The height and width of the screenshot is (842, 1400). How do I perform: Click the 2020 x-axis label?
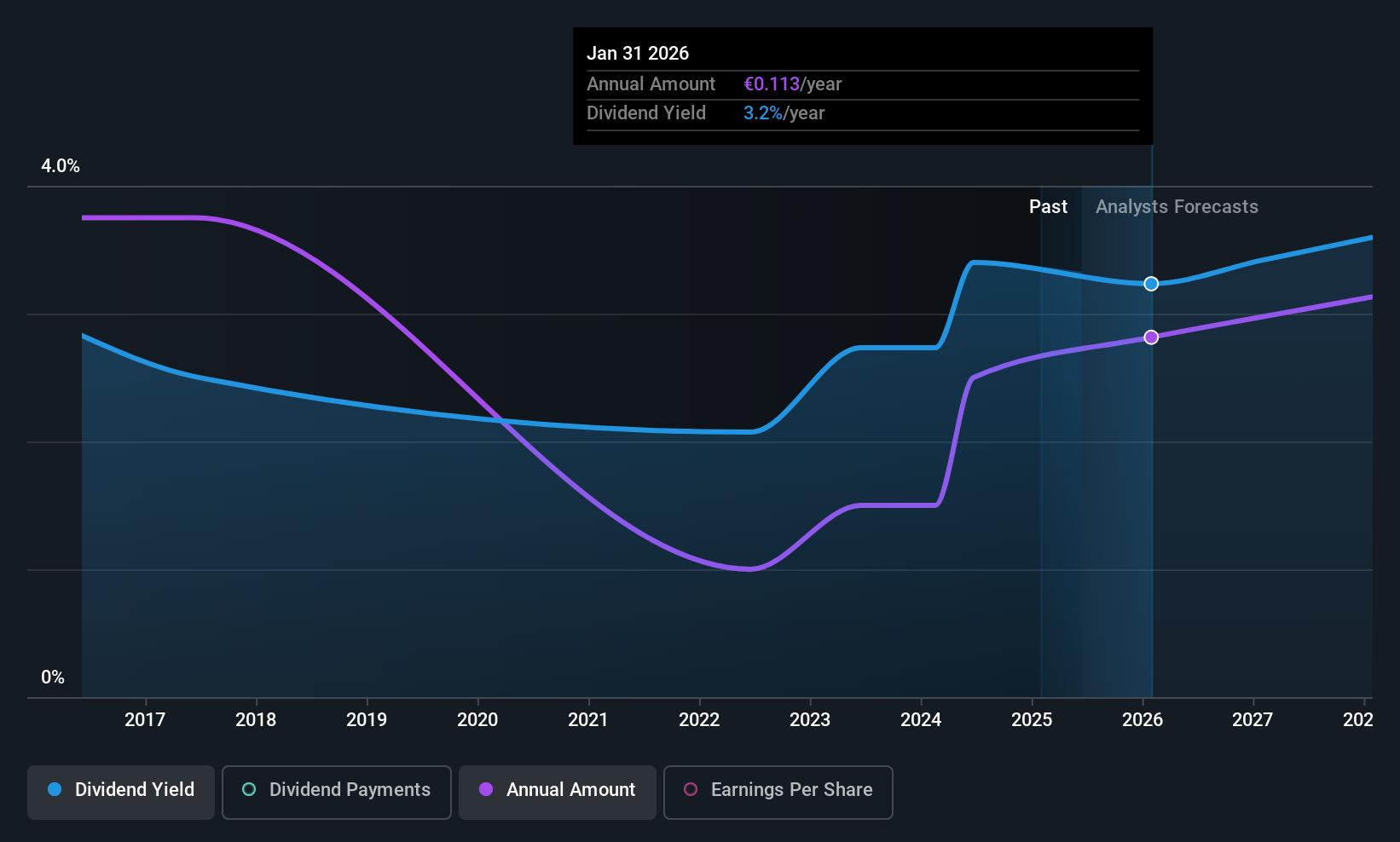(477, 720)
